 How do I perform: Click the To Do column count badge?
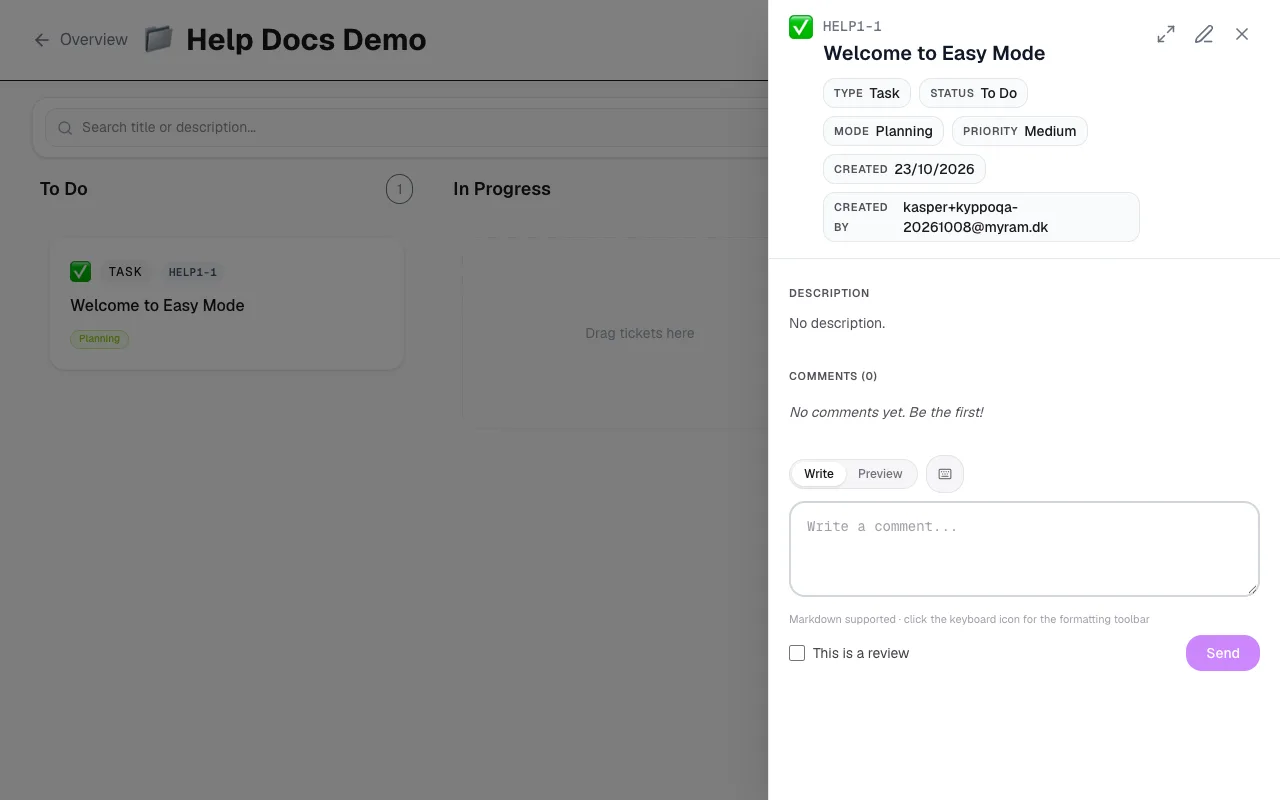click(x=399, y=189)
